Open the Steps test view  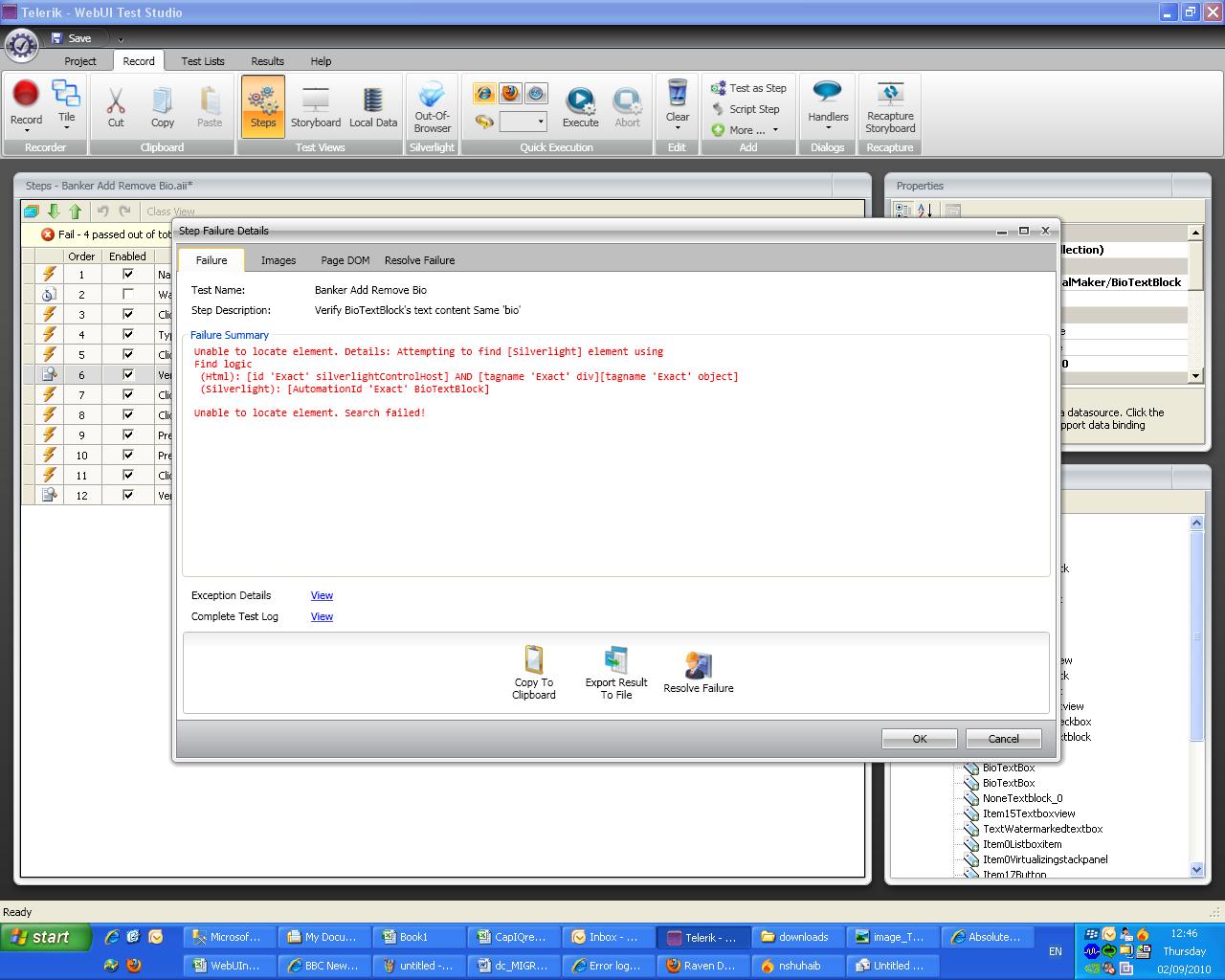pos(263,106)
